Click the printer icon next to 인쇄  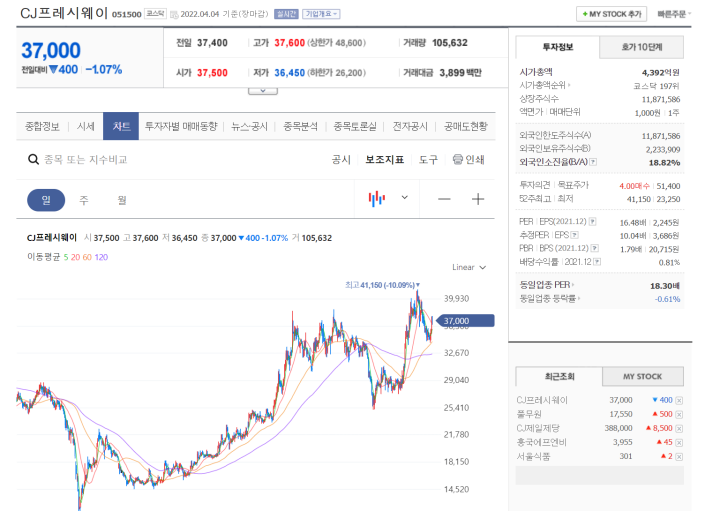457,159
